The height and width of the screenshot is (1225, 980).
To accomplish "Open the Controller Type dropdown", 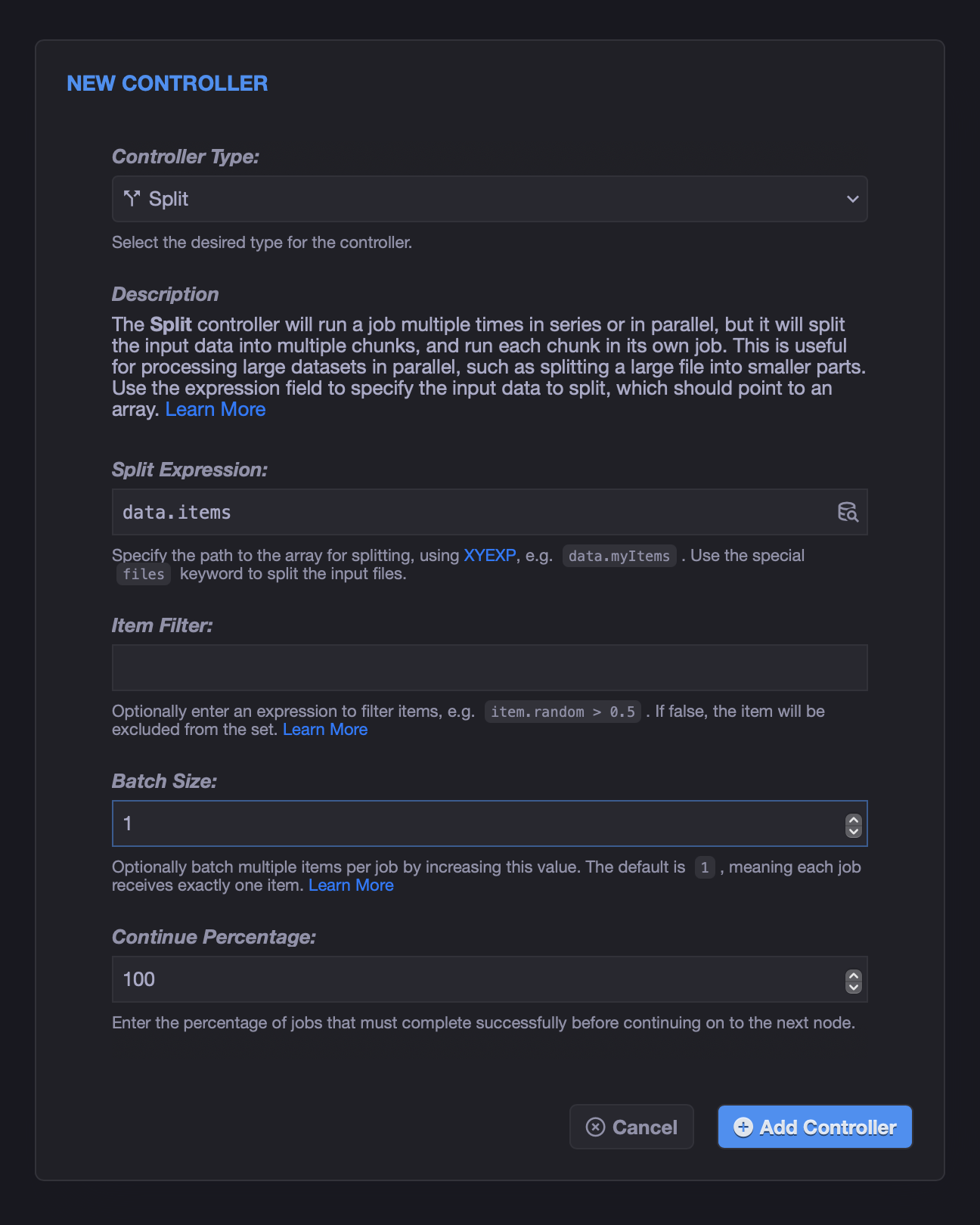I will (x=489, y=199).
